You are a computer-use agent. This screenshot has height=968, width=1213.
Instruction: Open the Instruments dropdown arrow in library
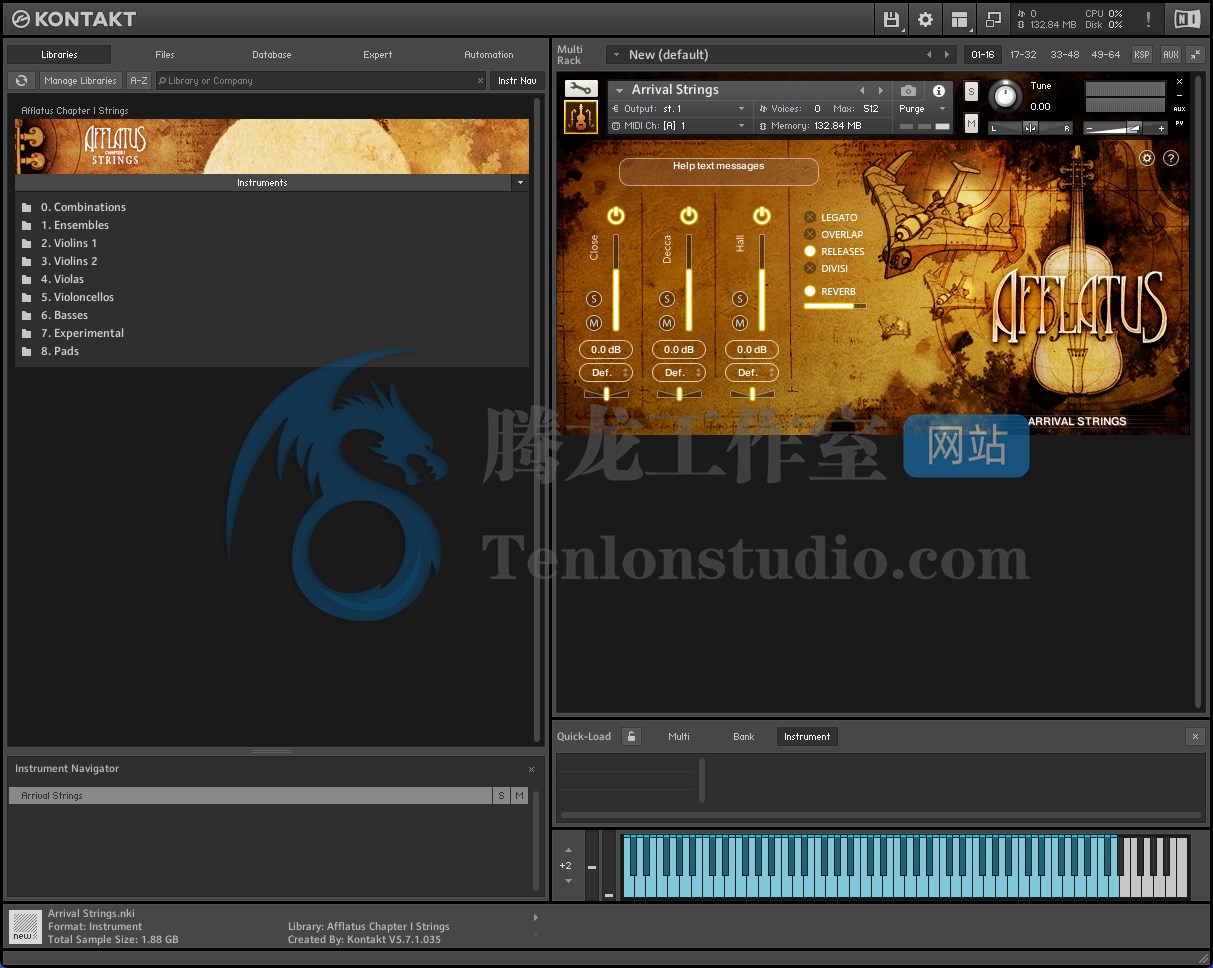pos(520,183)
